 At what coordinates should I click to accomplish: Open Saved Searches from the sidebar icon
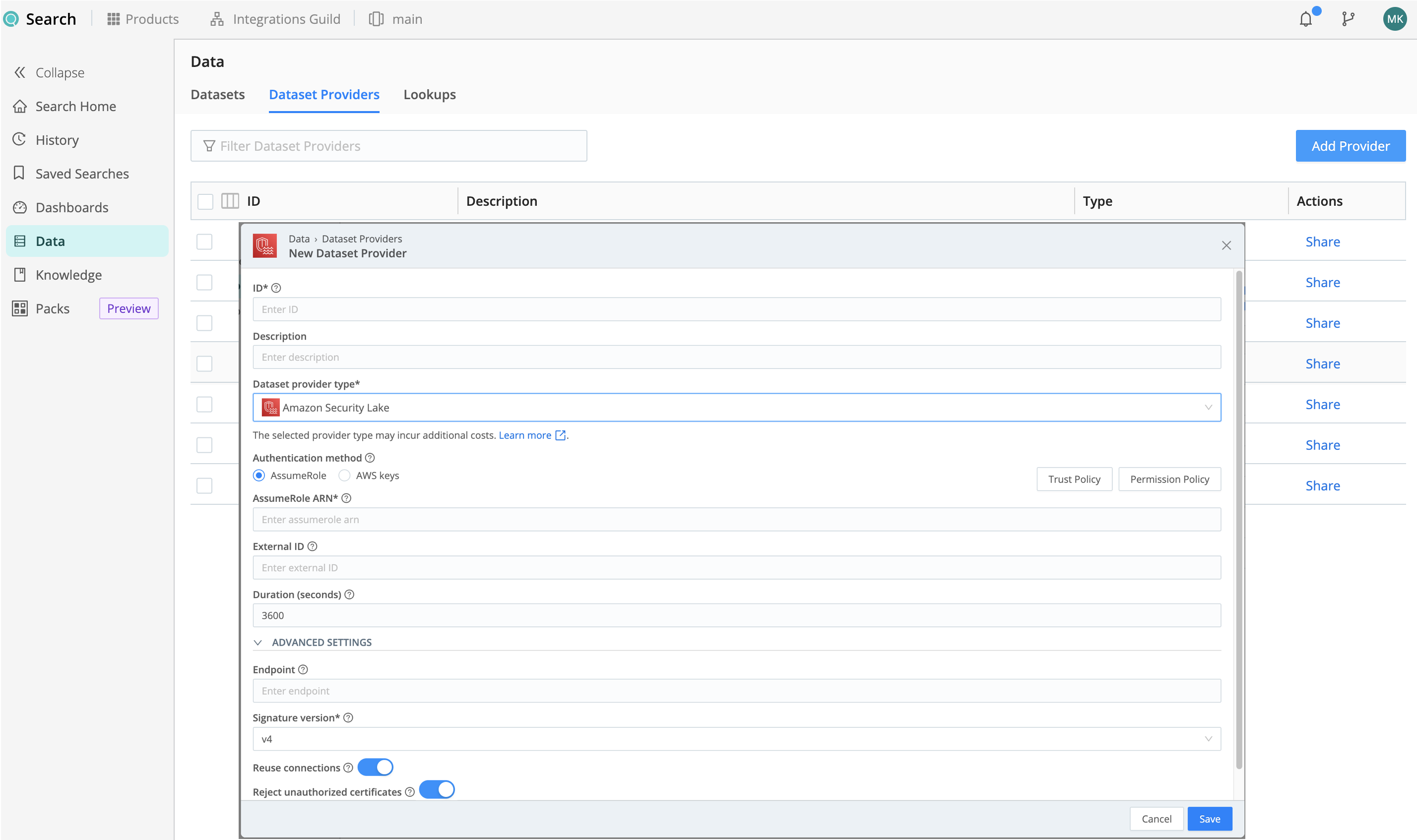pyautogui.click(x=20, y=173)
